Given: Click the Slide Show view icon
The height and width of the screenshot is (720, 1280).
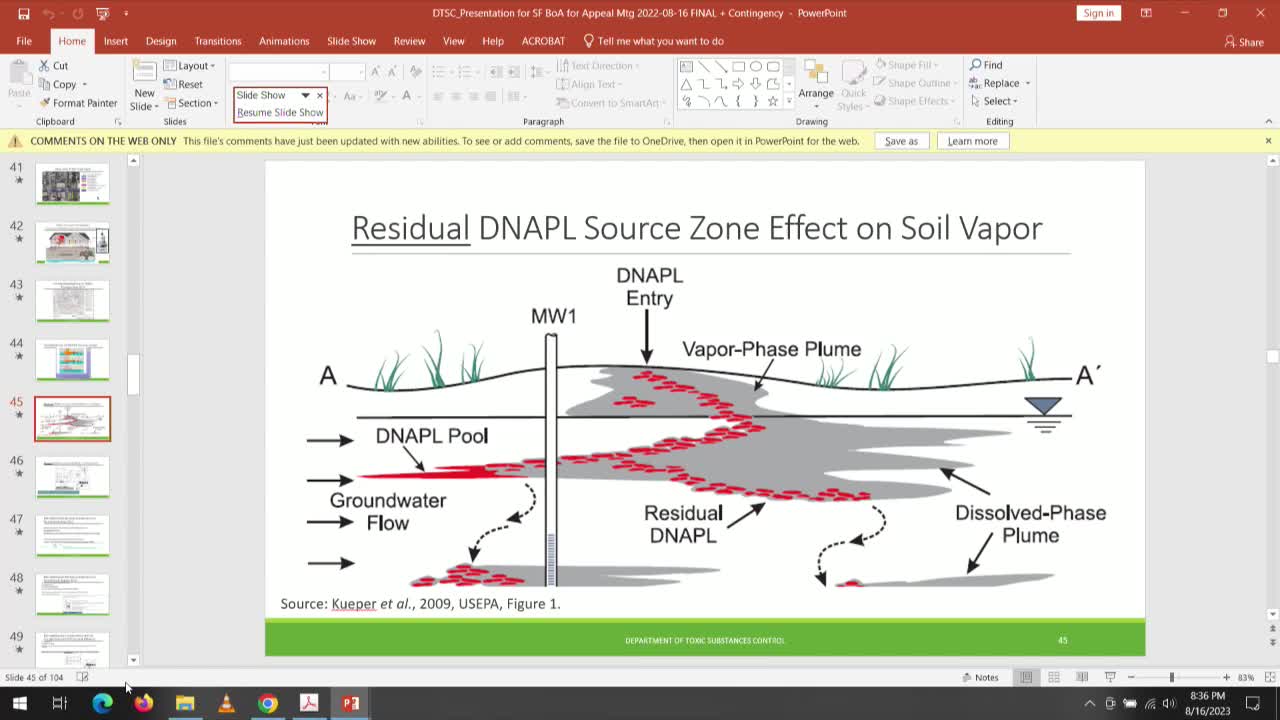Looking at the screenshot, I should 1111,677.
